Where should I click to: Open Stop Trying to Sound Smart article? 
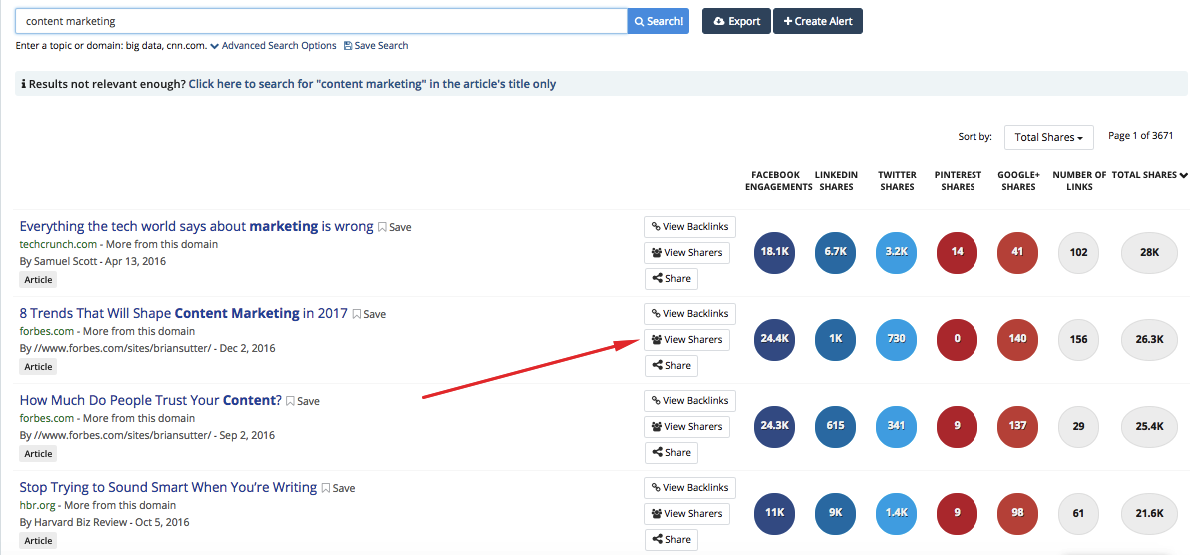click(168, 487)
